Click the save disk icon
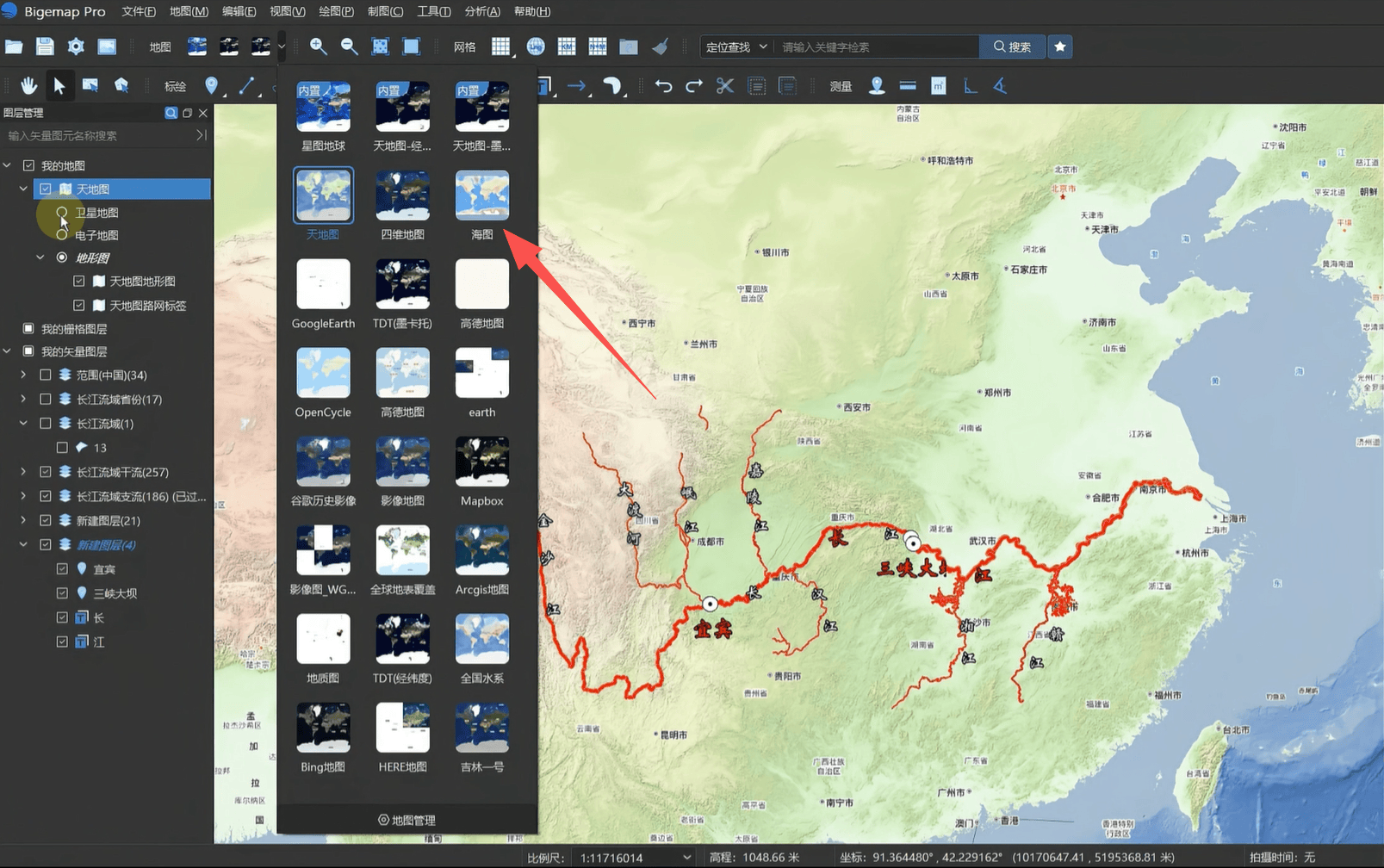Viewport: 1384px width, 868px height. click(x=45, y=46)
